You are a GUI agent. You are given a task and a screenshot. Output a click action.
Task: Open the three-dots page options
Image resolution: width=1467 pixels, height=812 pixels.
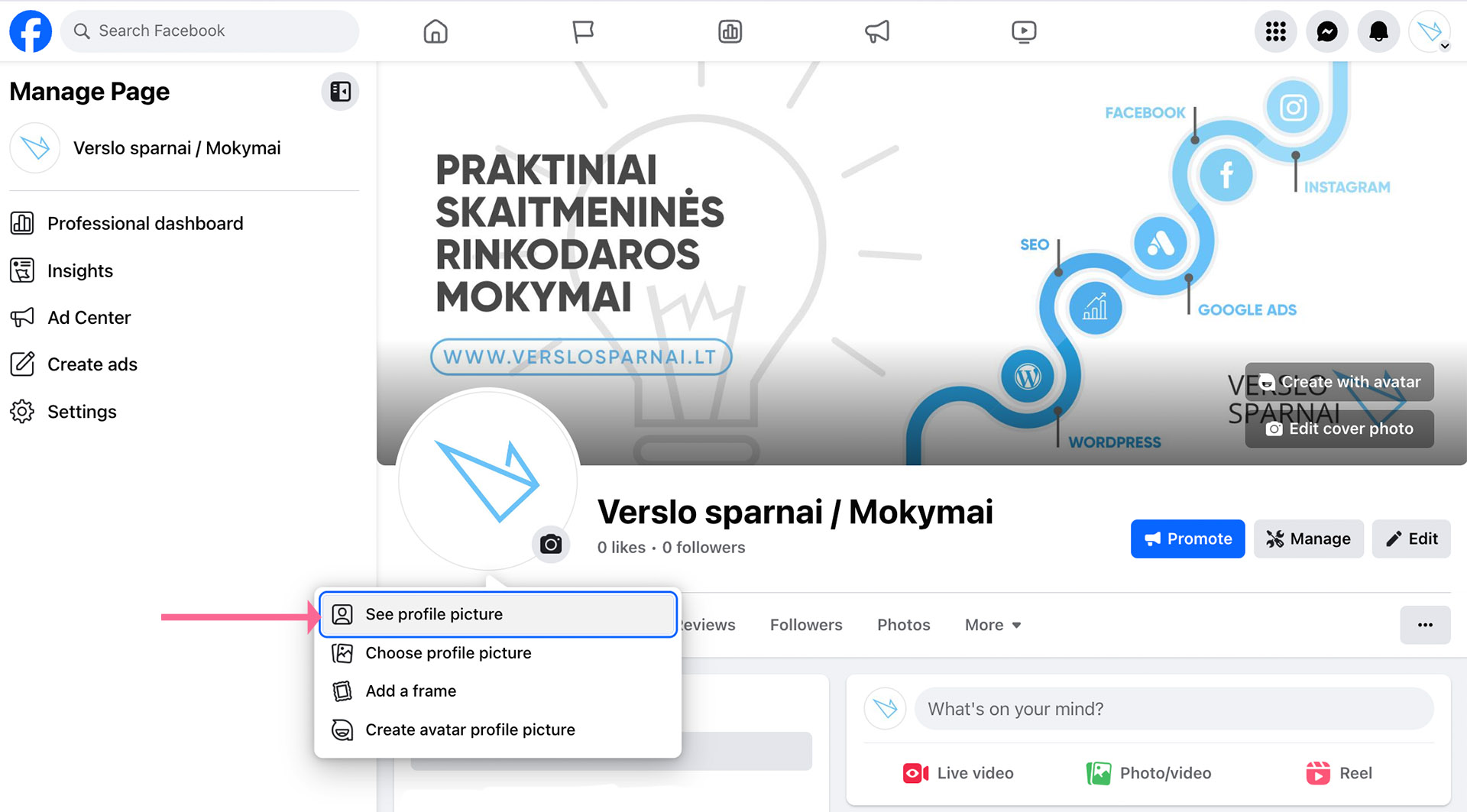tap(1425, 625)
